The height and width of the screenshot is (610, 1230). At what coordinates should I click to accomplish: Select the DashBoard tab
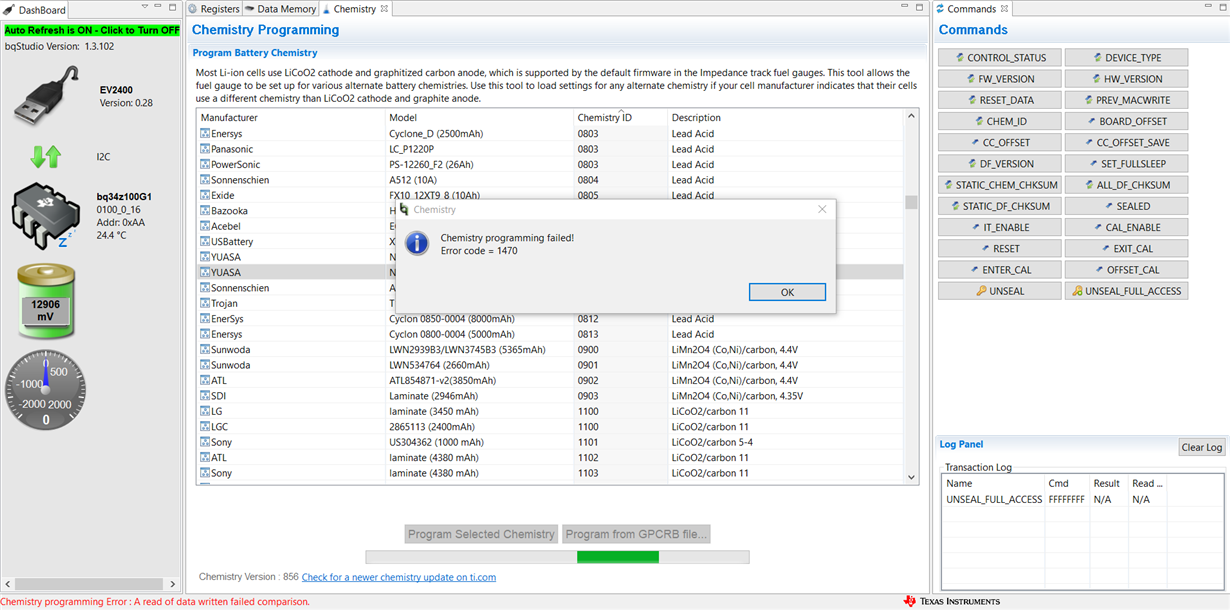point(35,10)
